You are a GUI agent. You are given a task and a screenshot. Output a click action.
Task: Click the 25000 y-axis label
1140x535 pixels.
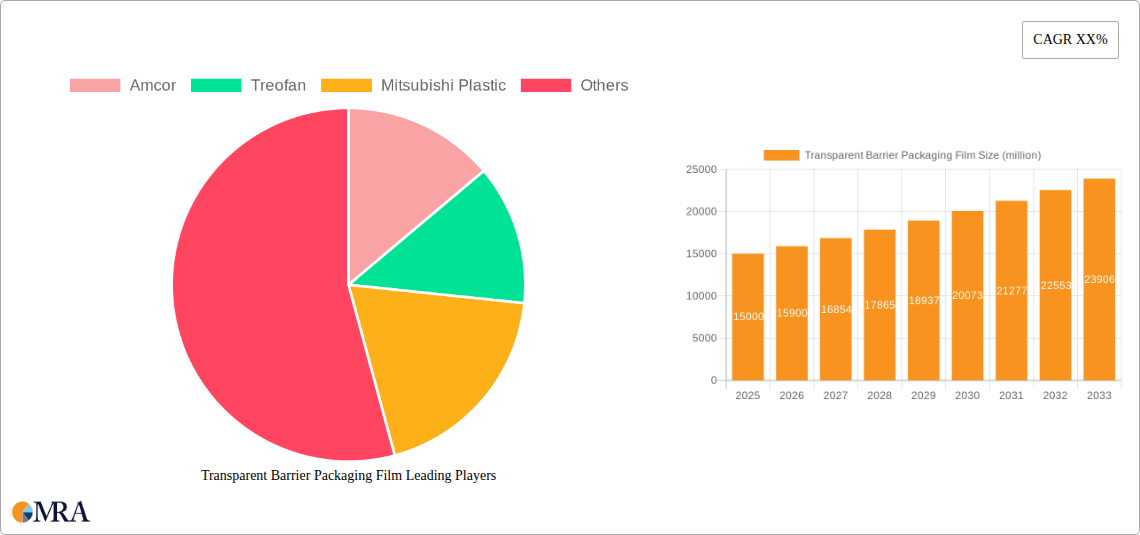coord(702,169)
